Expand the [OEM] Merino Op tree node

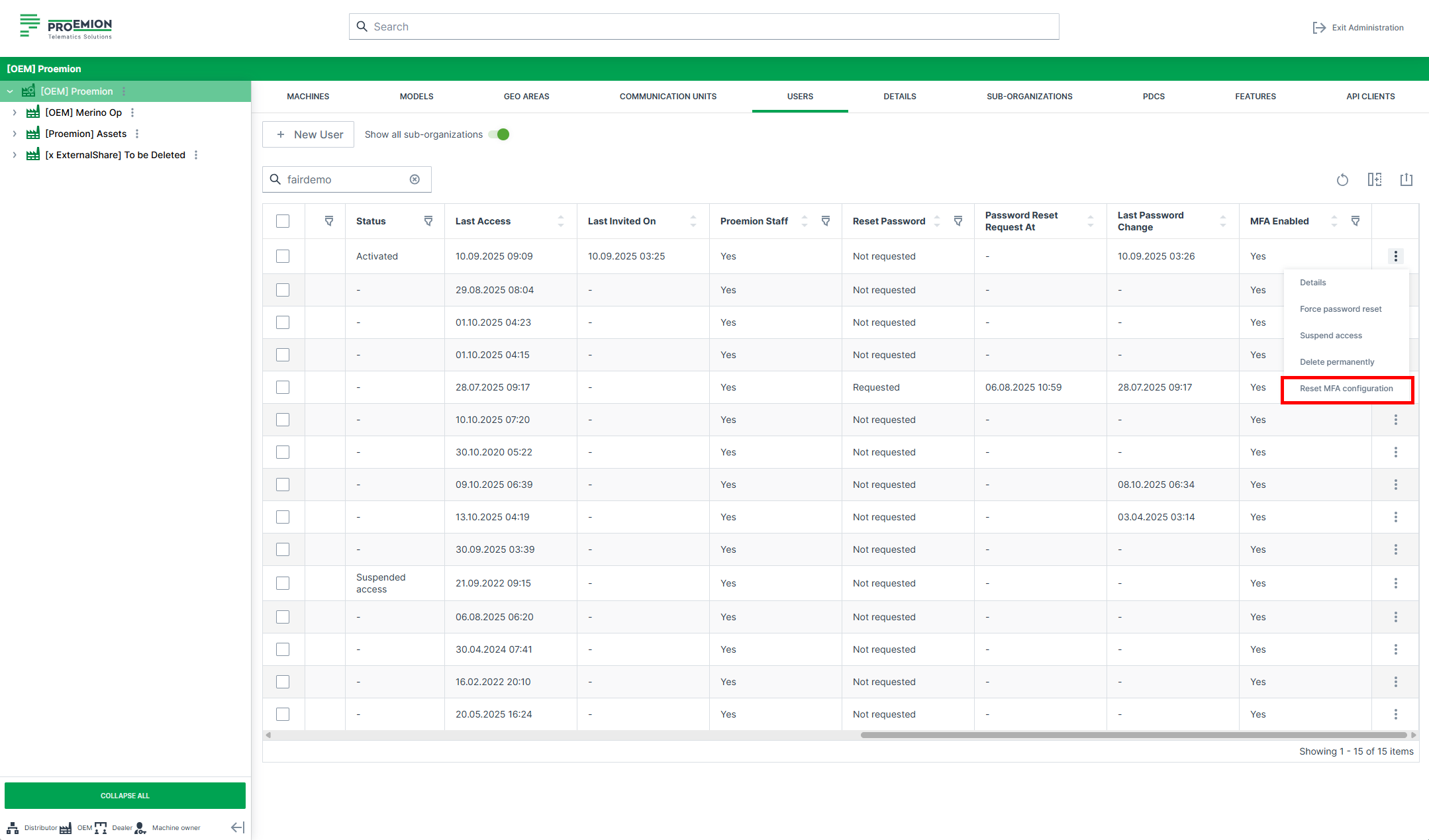pos(15,113)
